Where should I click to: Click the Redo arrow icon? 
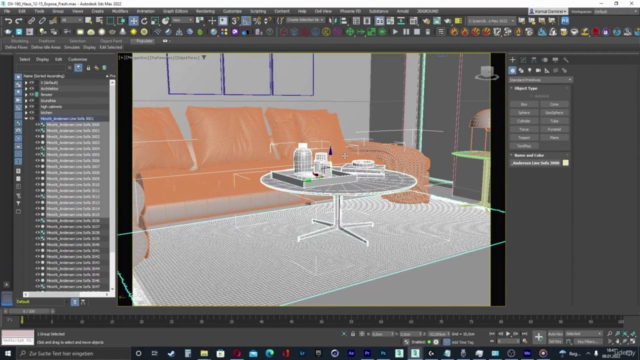tap(19, 20)
